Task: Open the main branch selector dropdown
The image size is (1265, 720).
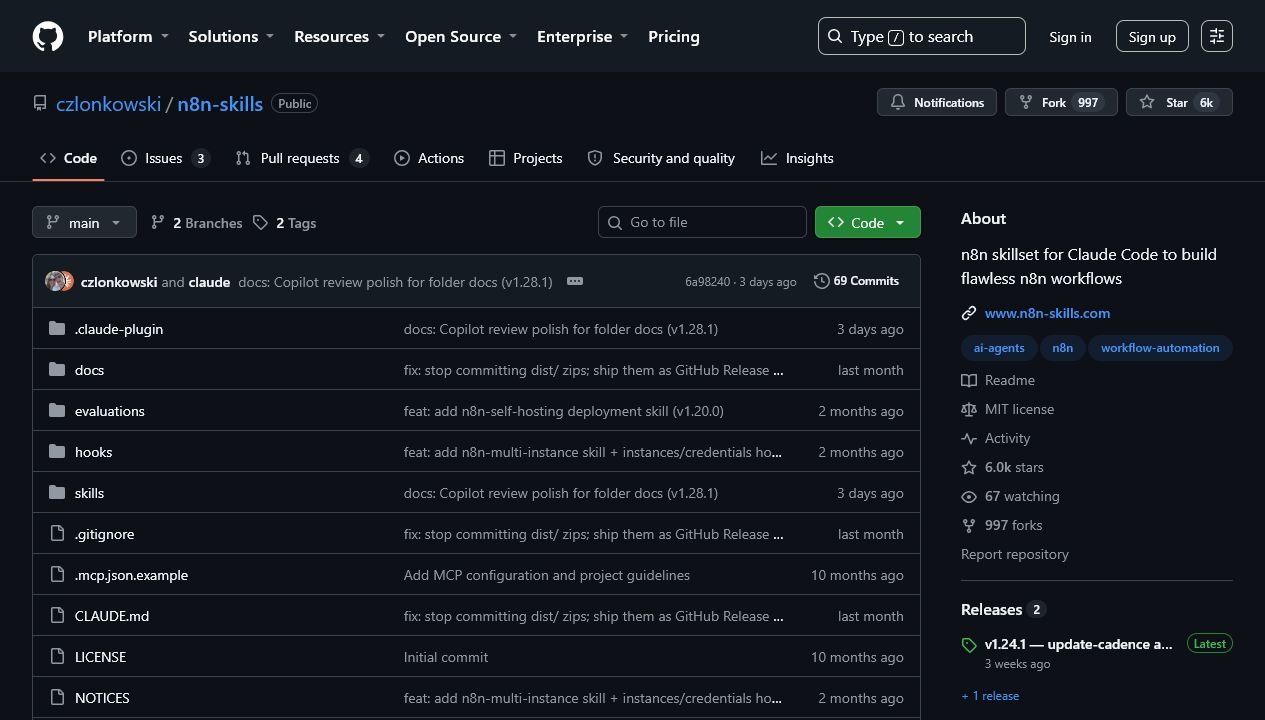Action: coord(84,222)
